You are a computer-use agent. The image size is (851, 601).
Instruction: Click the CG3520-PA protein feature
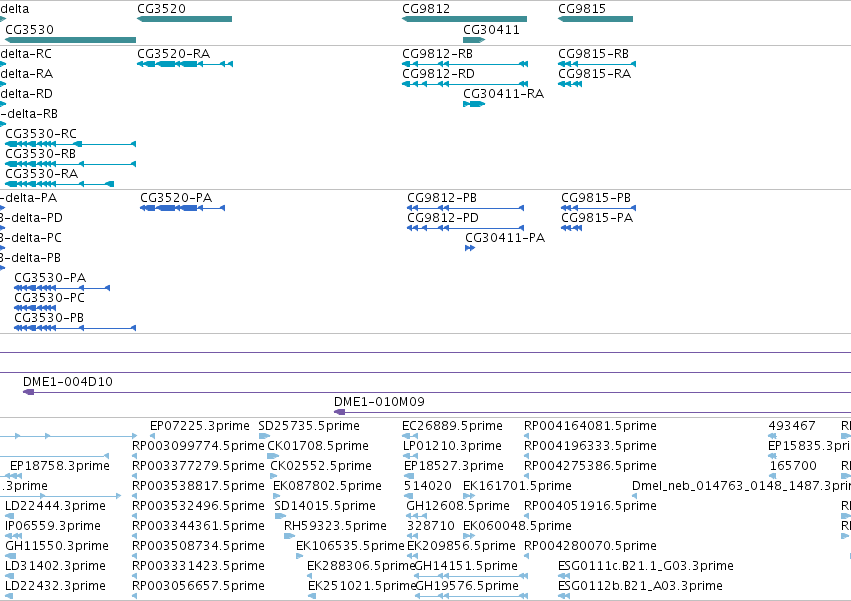pos(182,208)
